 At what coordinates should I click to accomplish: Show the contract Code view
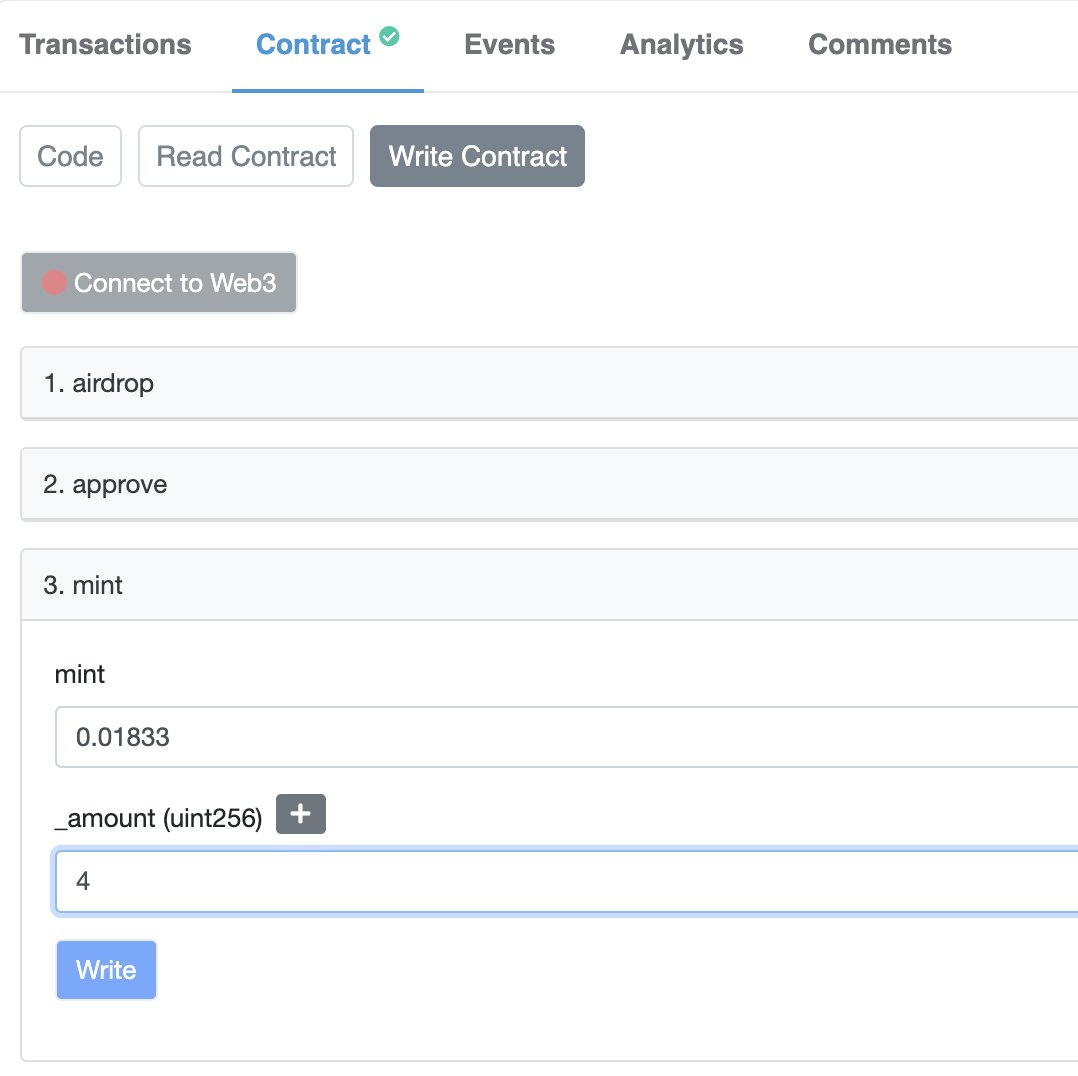70,156
